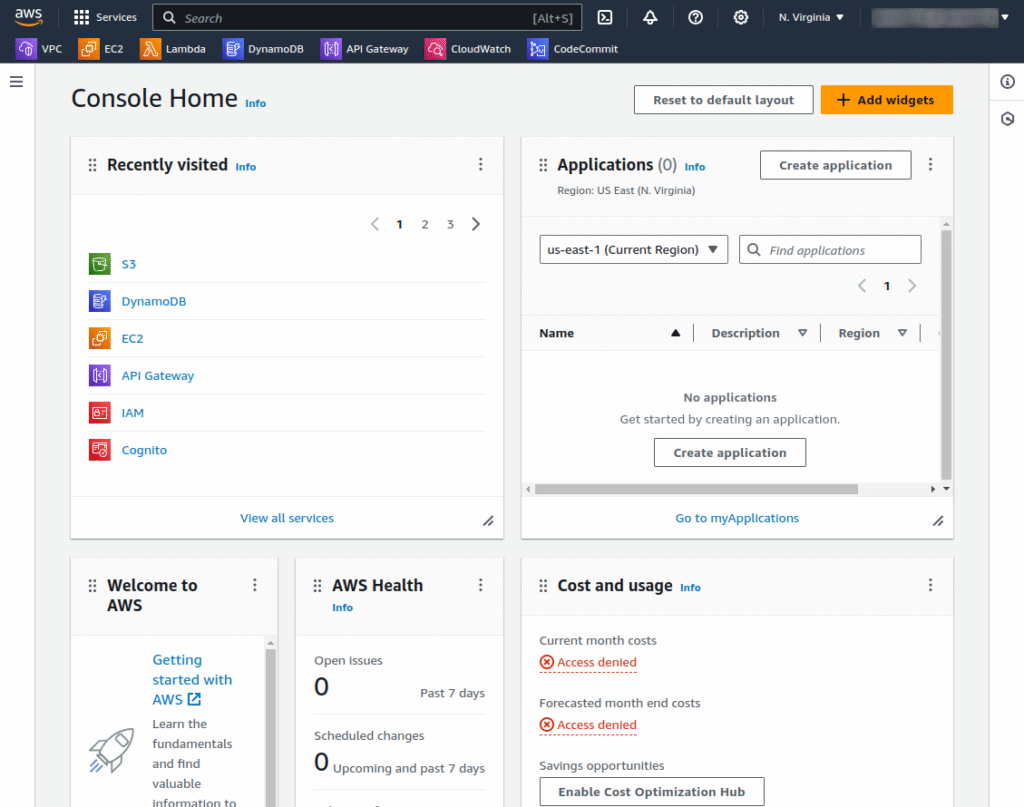Focus the top Search field
The width and height of the screenshot is (1024, 807).
point(367,18)
